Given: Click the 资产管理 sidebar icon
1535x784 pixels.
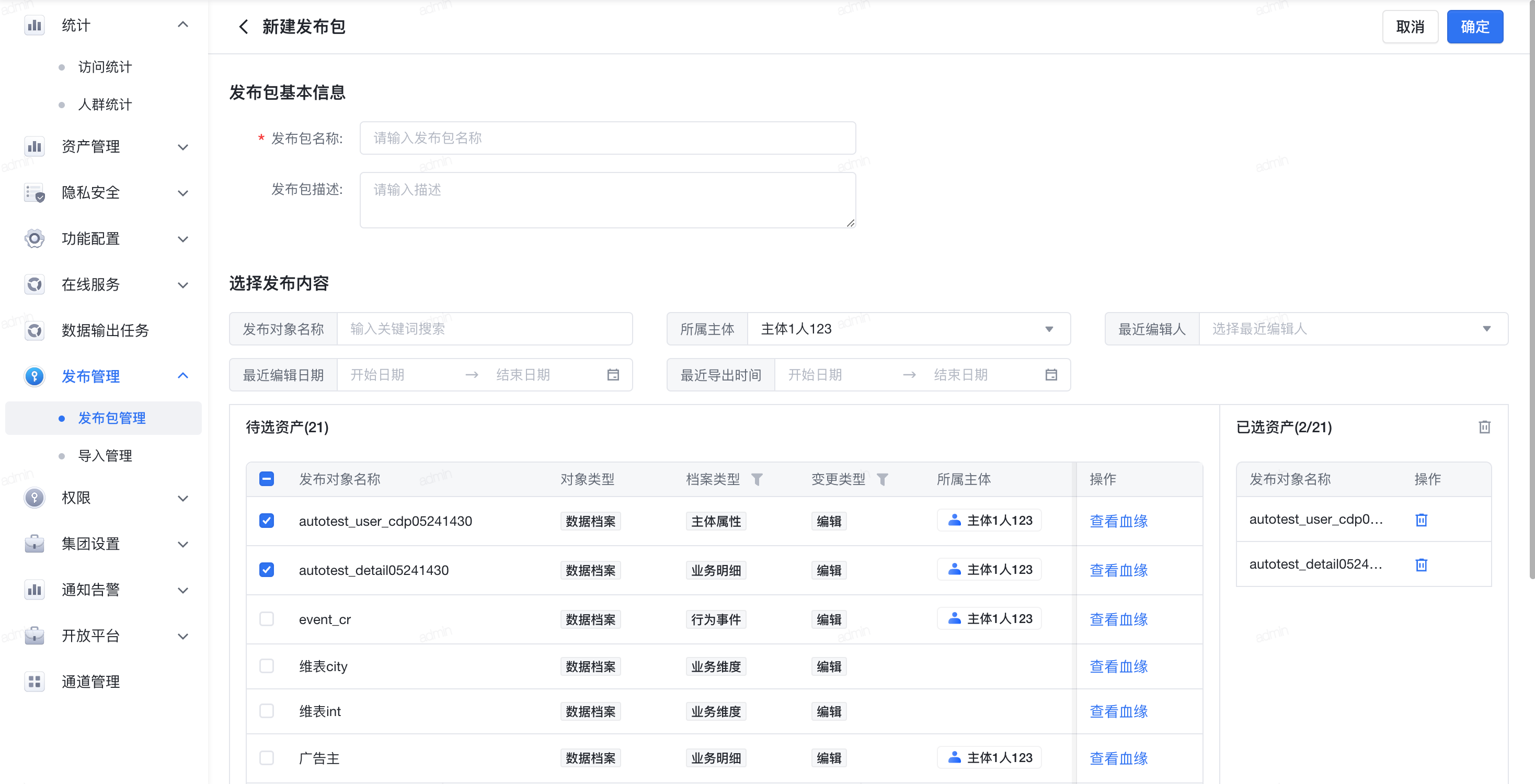Looking at the screenshot, I should pos(35,146).
